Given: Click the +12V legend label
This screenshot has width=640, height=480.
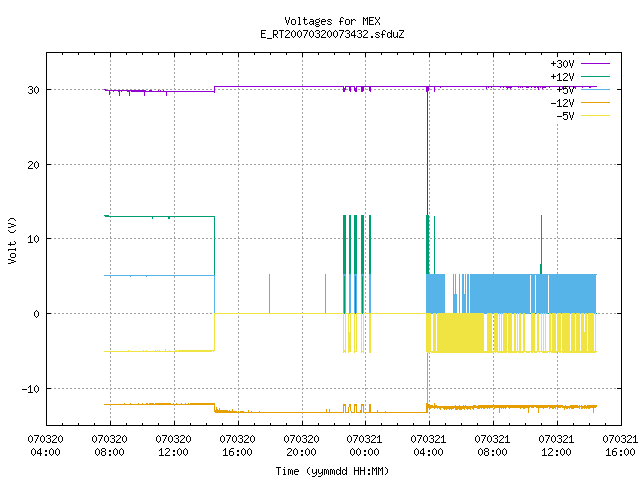Looking at the screenshot, I should [x=562, y=77].
